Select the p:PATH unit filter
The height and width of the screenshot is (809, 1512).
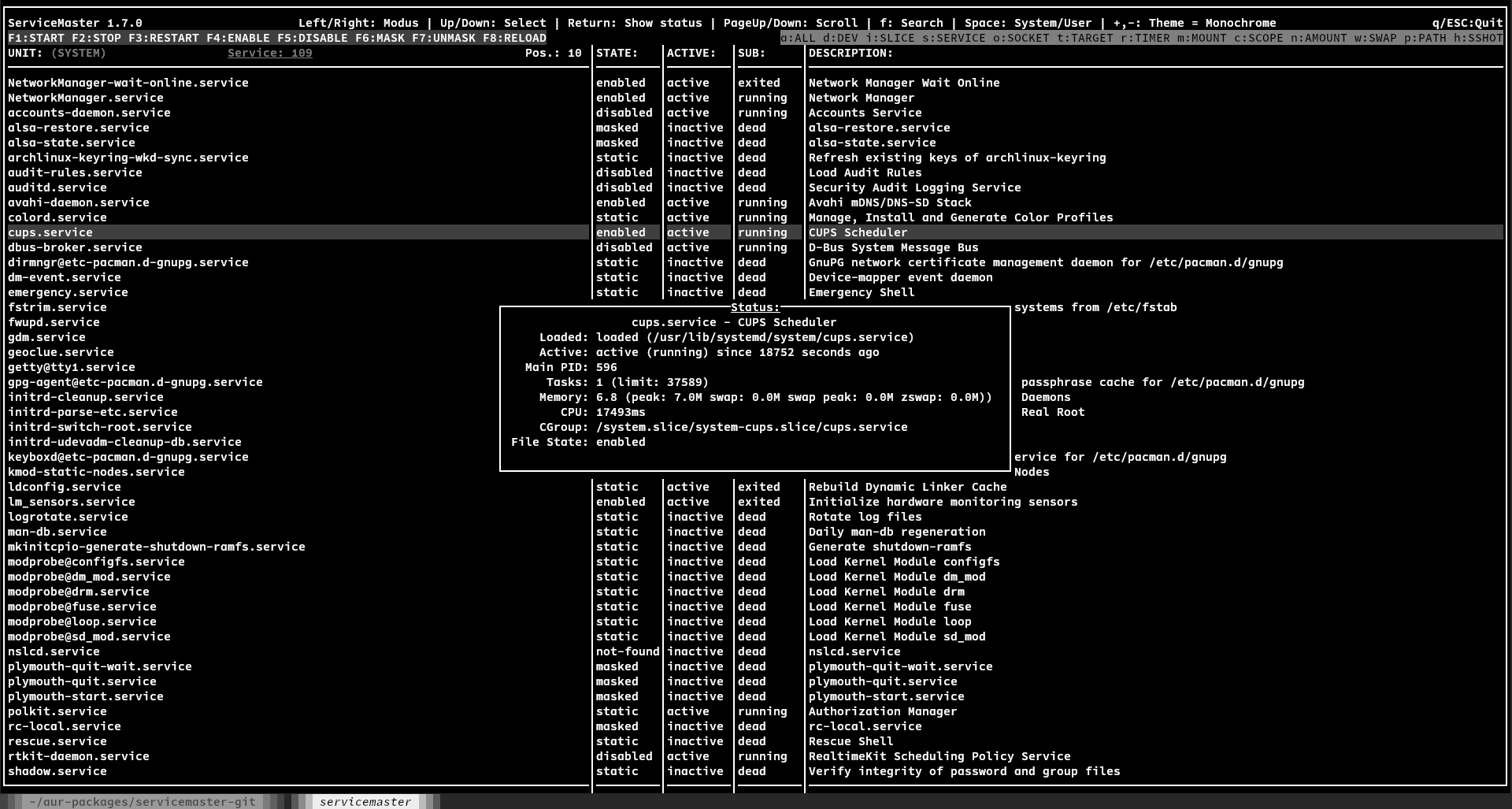click(1425, 38)
